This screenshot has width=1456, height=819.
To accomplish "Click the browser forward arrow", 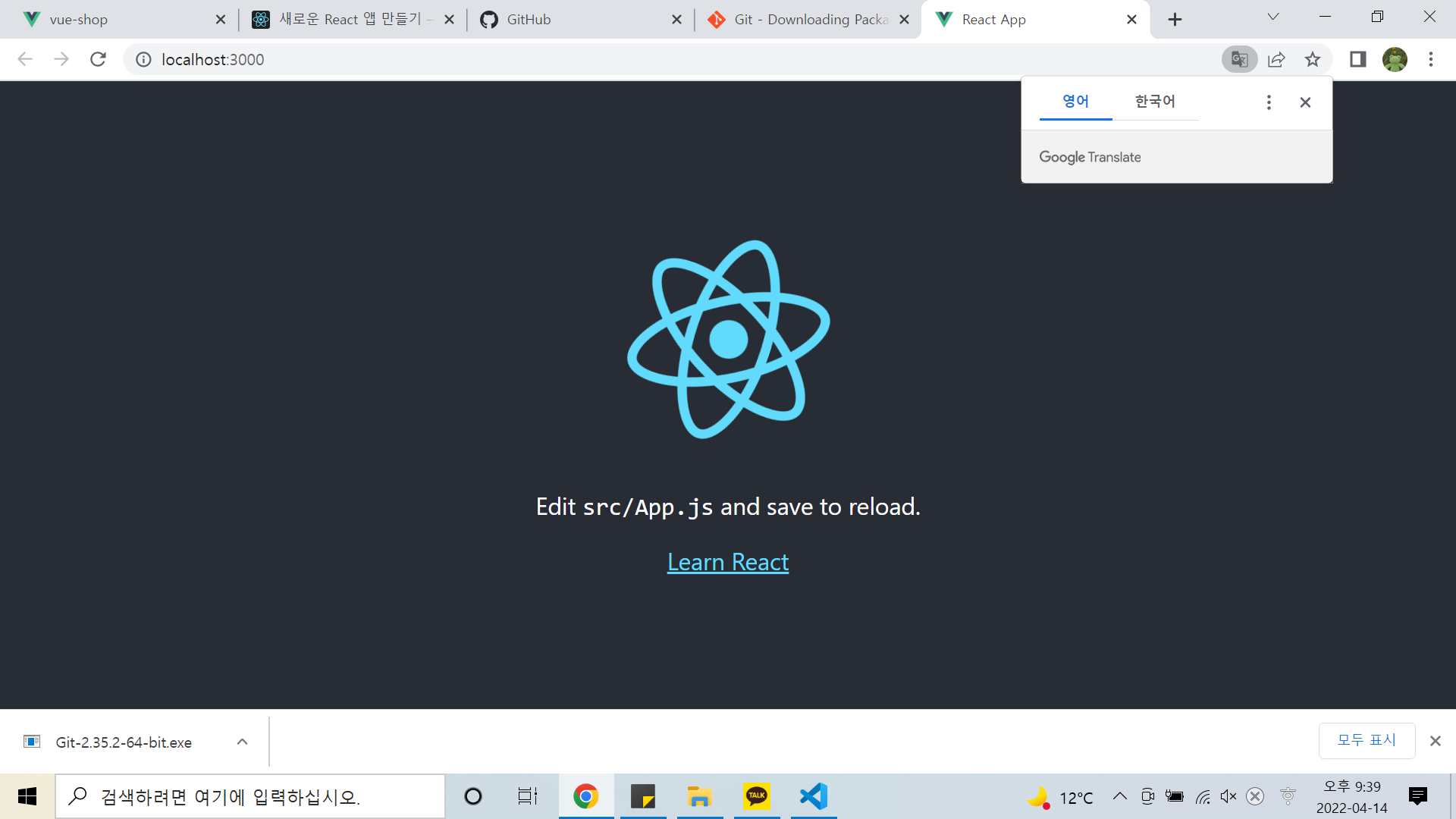I will point(61,59).
